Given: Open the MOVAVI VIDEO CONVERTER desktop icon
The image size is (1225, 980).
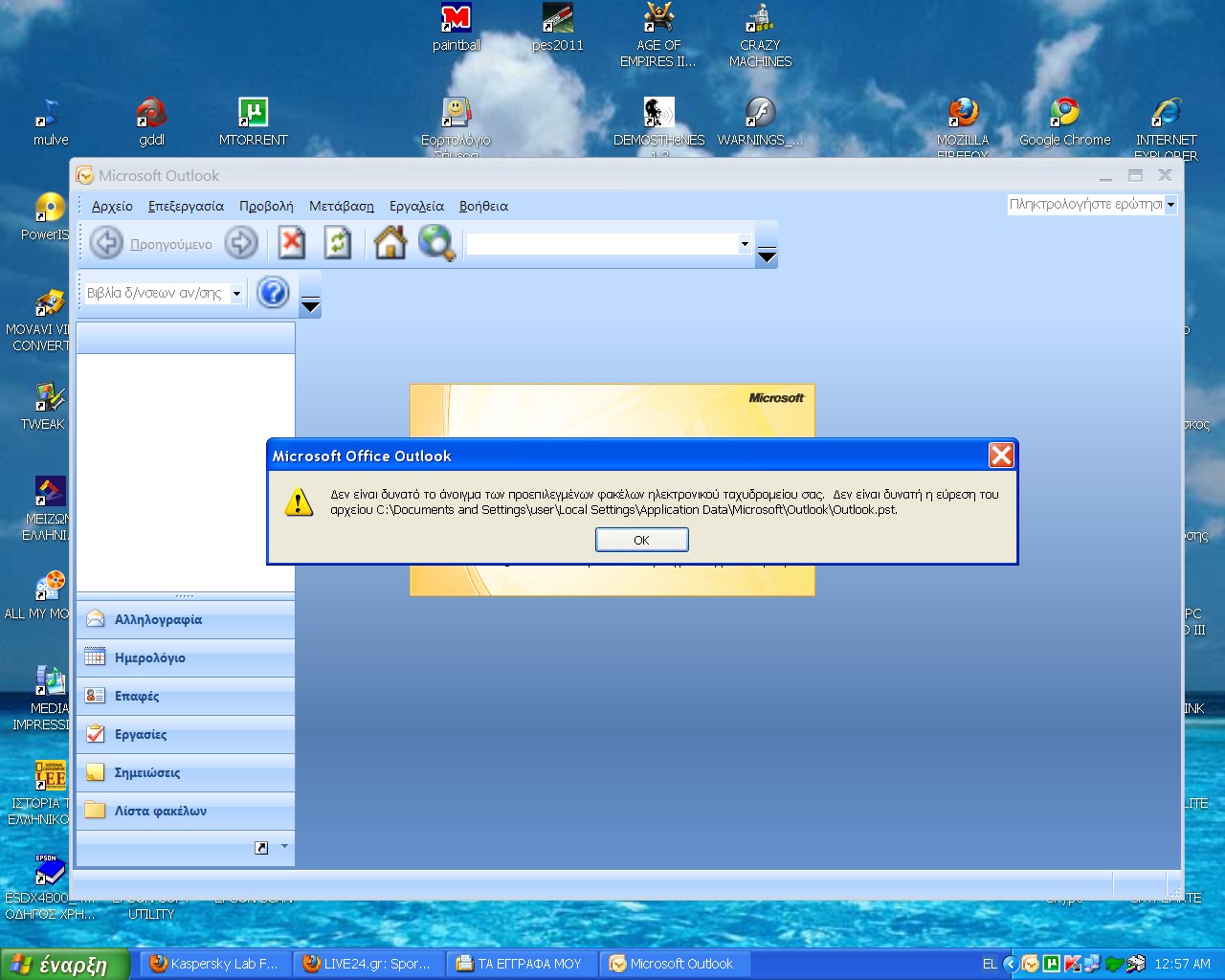Looking at the screenshot, I should coord(38,320).
